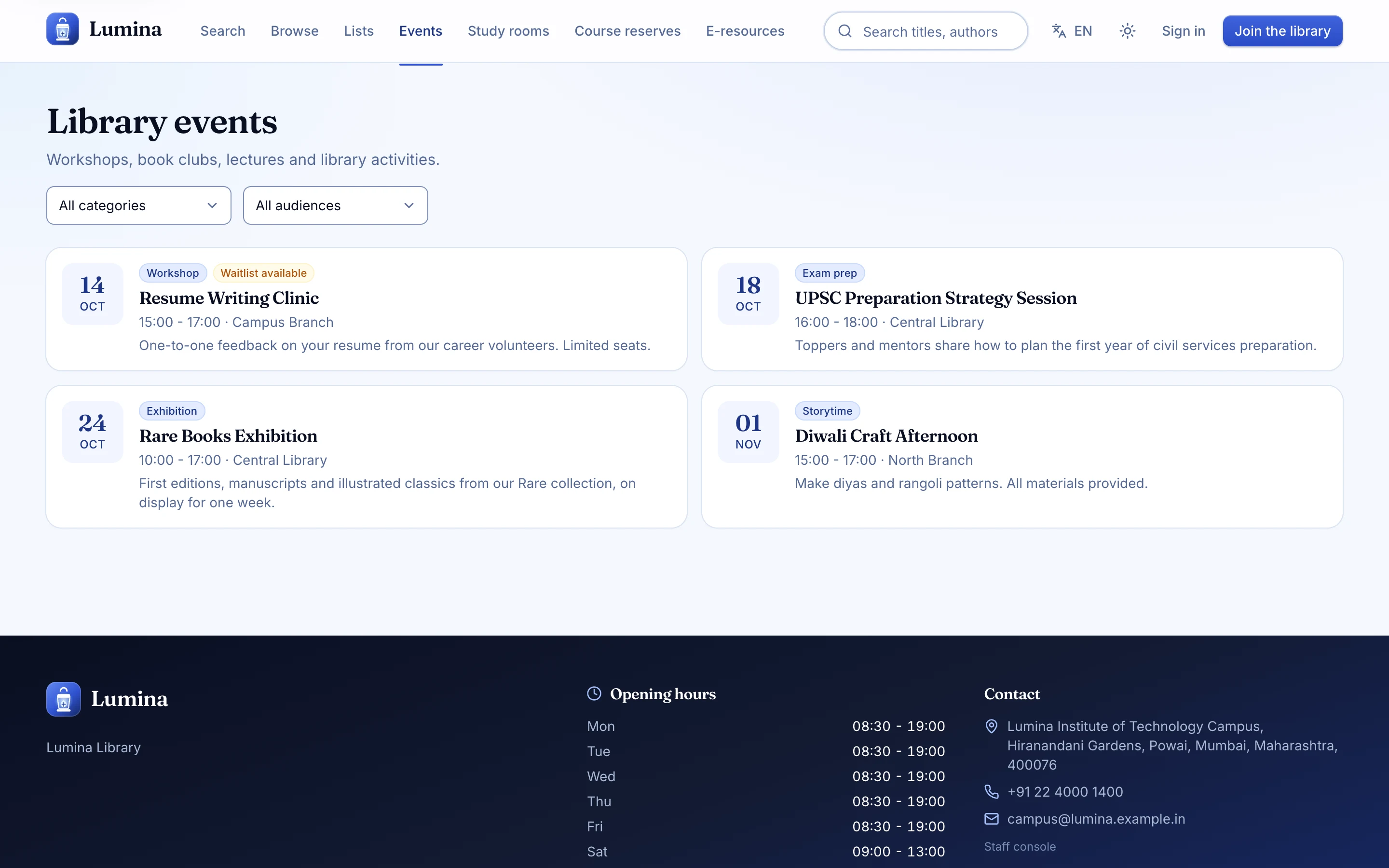Open the All audiences dropdown
The width and height of the screenshot is (1389, 868).
(x=335, y=205)
